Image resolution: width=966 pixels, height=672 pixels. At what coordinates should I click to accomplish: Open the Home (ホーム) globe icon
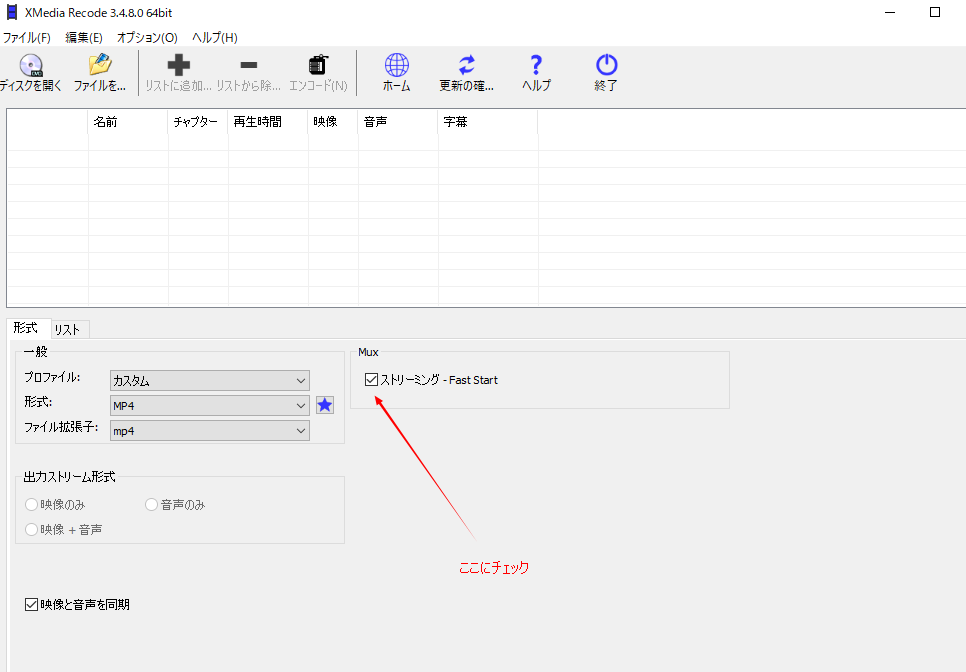(x=397, y=66)
